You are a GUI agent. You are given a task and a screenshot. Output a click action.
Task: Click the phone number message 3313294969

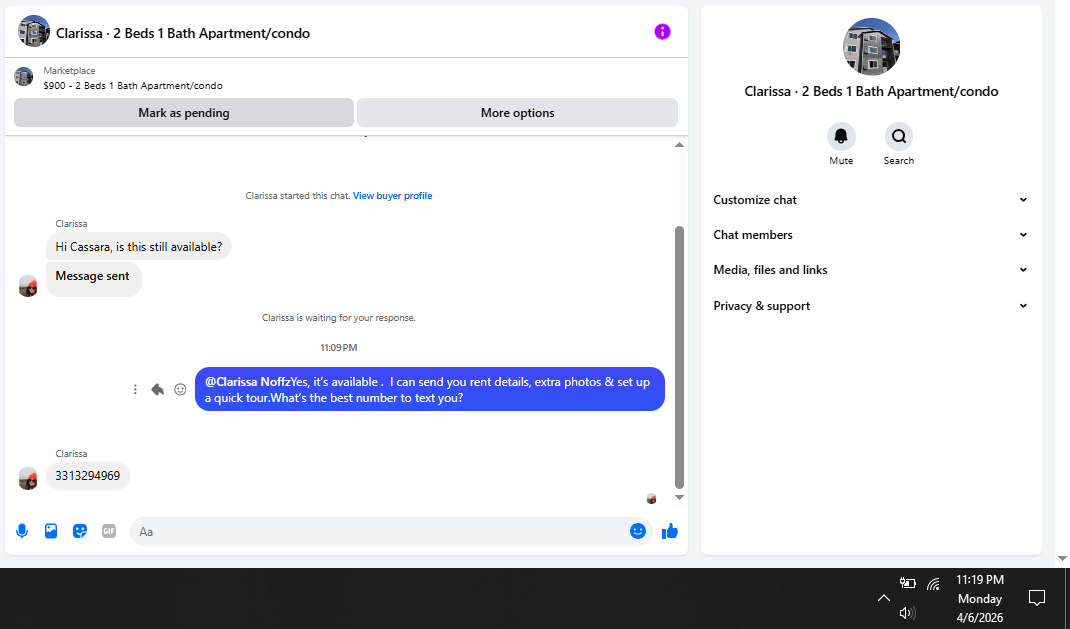87,476
